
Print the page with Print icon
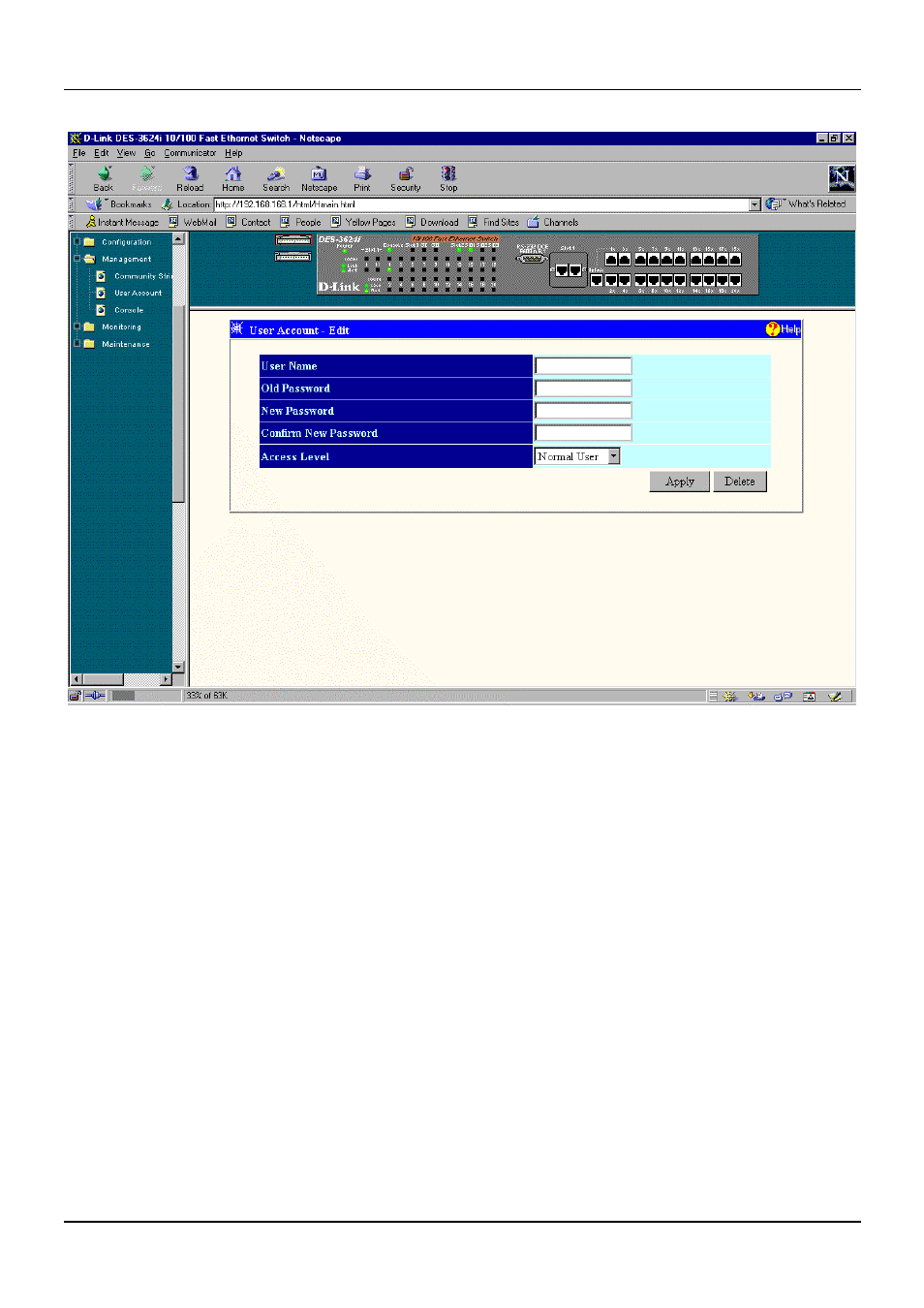[362, 173]
